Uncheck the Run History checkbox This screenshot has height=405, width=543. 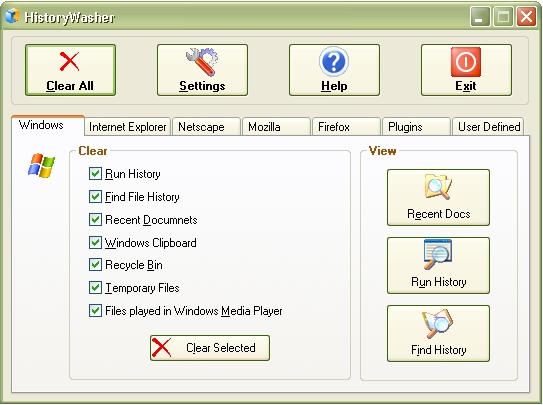95,173
